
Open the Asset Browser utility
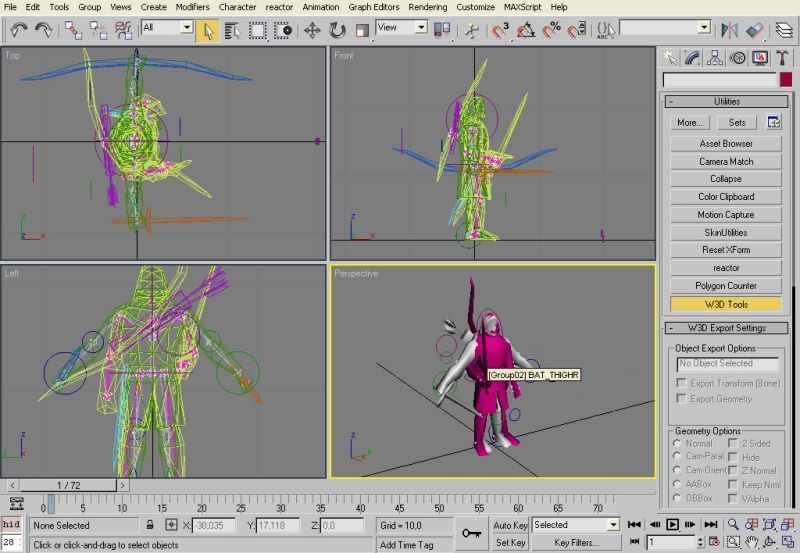726,144
